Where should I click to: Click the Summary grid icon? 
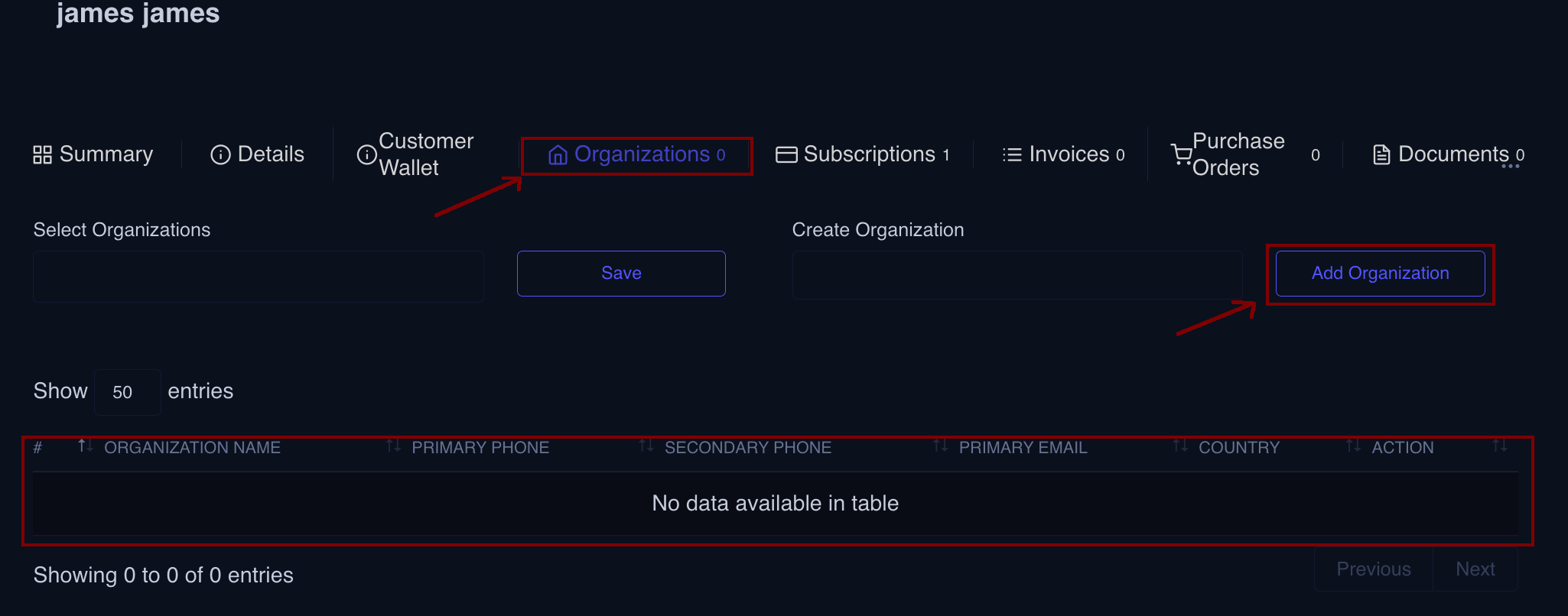click(42, 155)
